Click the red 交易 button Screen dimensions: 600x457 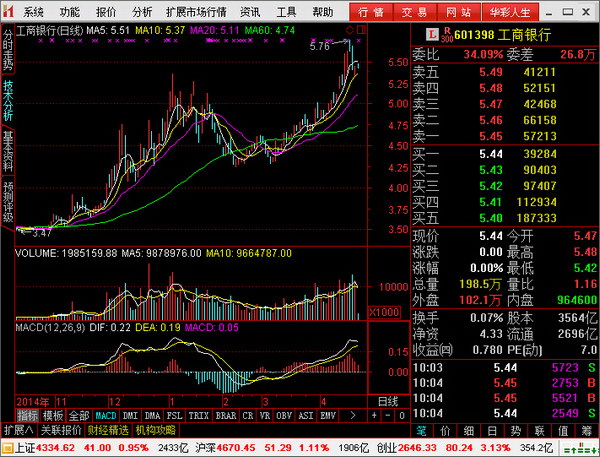point(414,12)
